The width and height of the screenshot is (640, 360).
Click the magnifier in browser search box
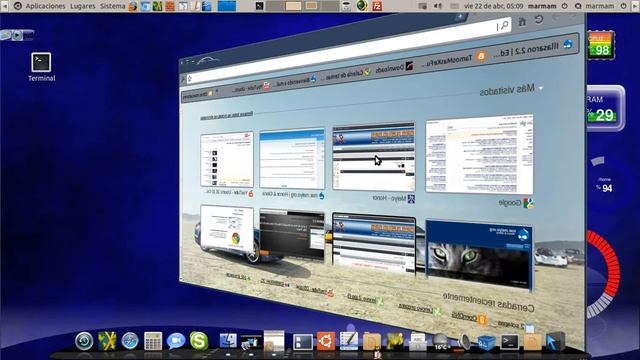tap(505, 25)
